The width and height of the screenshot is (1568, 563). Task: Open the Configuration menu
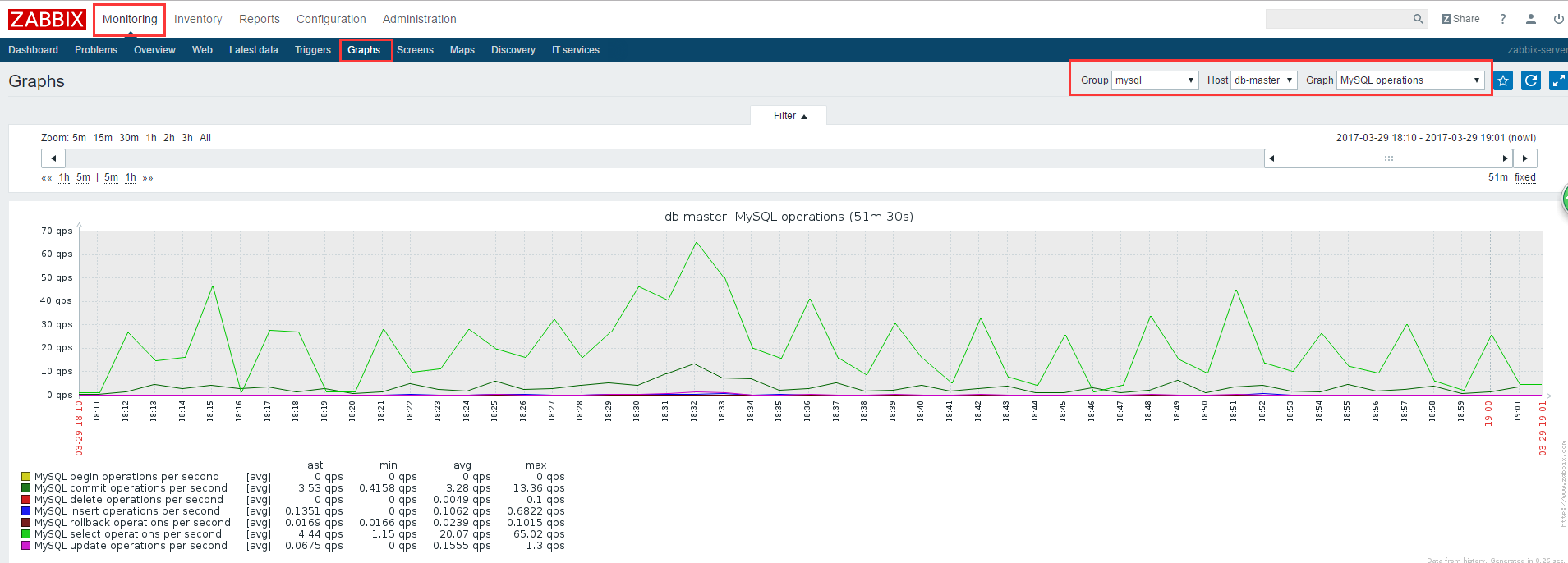pos(331,19)
